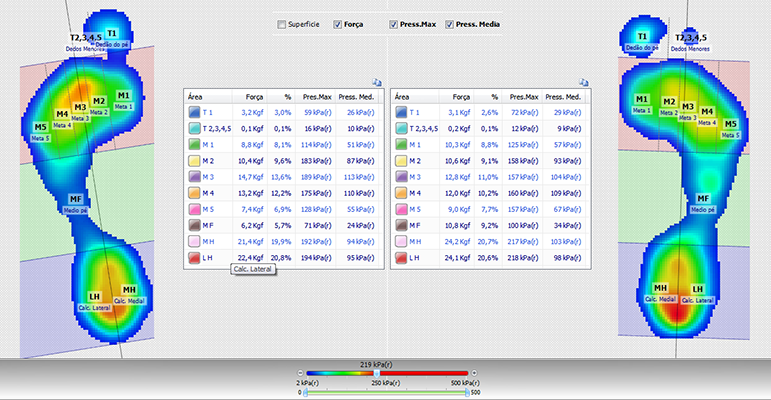Uncheck the Força checkbox
The height and width of the screenshot is (400, 771).
(x=337, y=24)
